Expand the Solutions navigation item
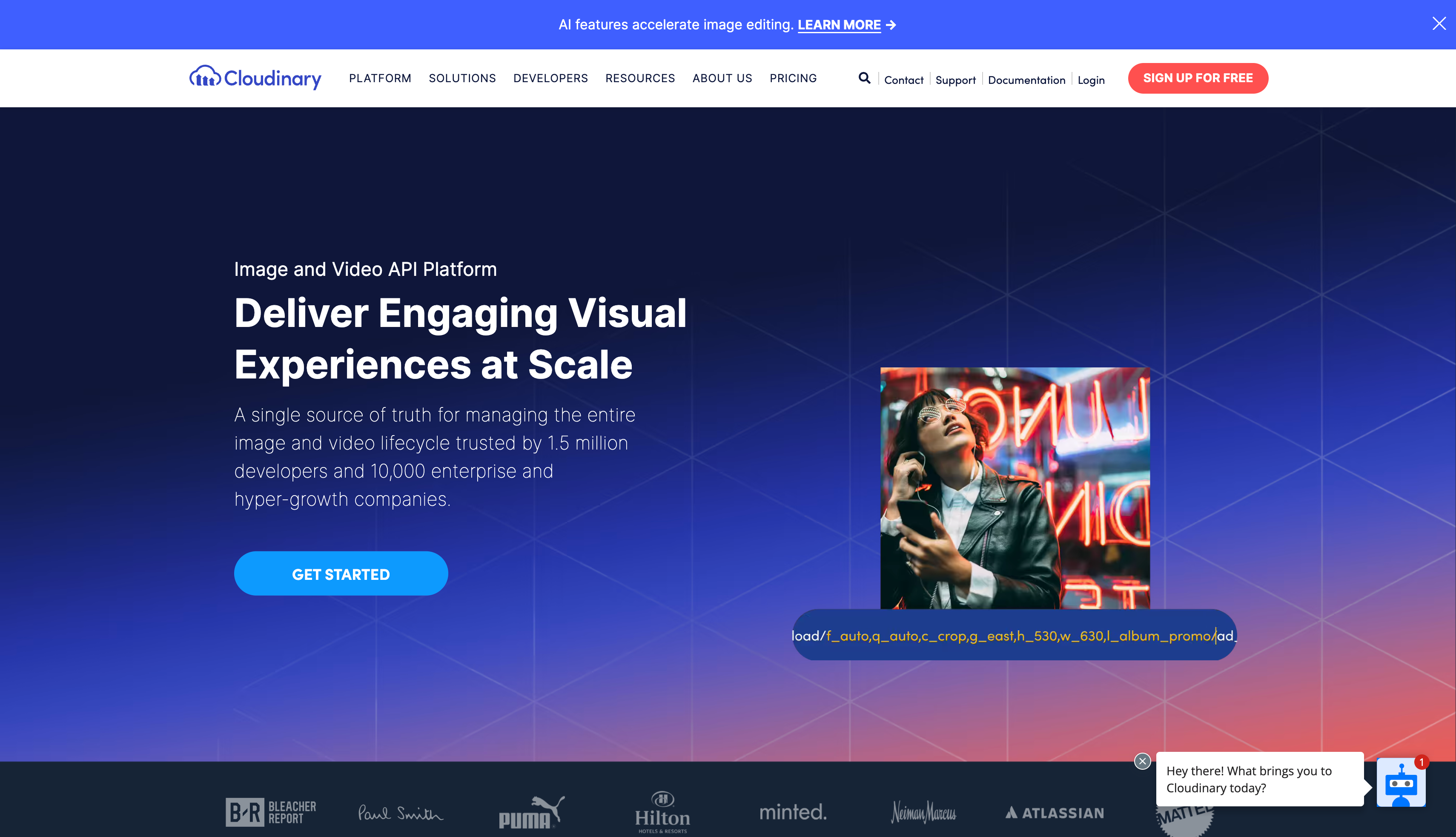1456x837 pixels. pos(462,78)
